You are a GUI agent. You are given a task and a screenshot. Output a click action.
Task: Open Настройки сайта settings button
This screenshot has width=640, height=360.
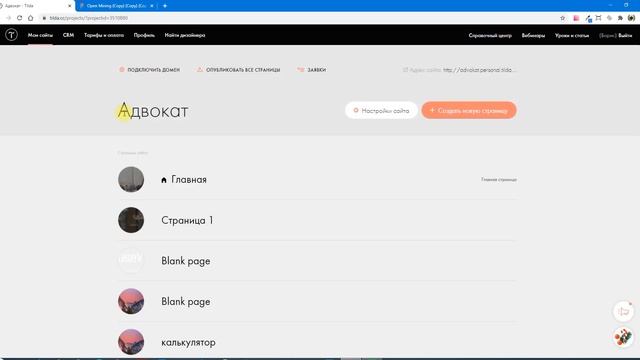381,110
